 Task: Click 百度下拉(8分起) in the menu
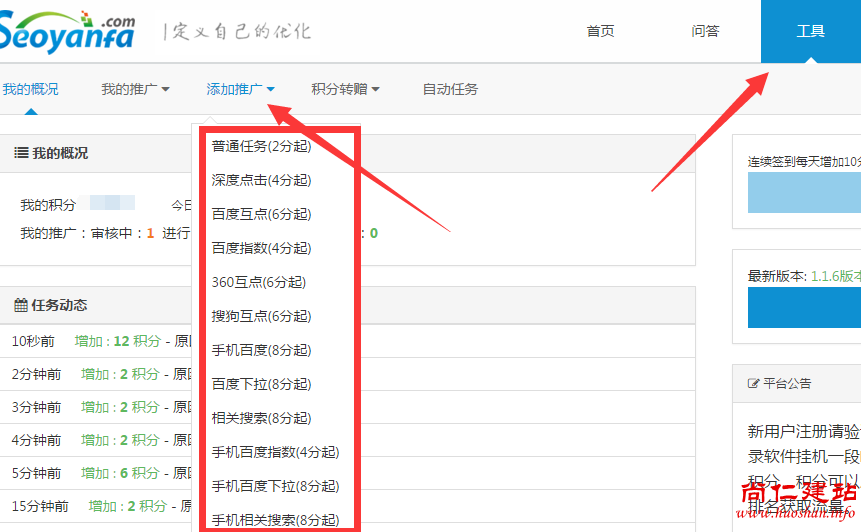pyautogui.click(x=261, y=385)
